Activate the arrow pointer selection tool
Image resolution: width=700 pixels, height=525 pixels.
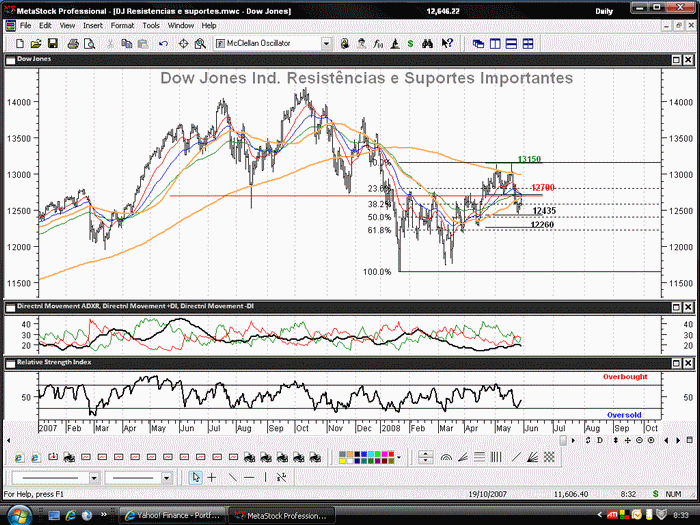(195, 478)
